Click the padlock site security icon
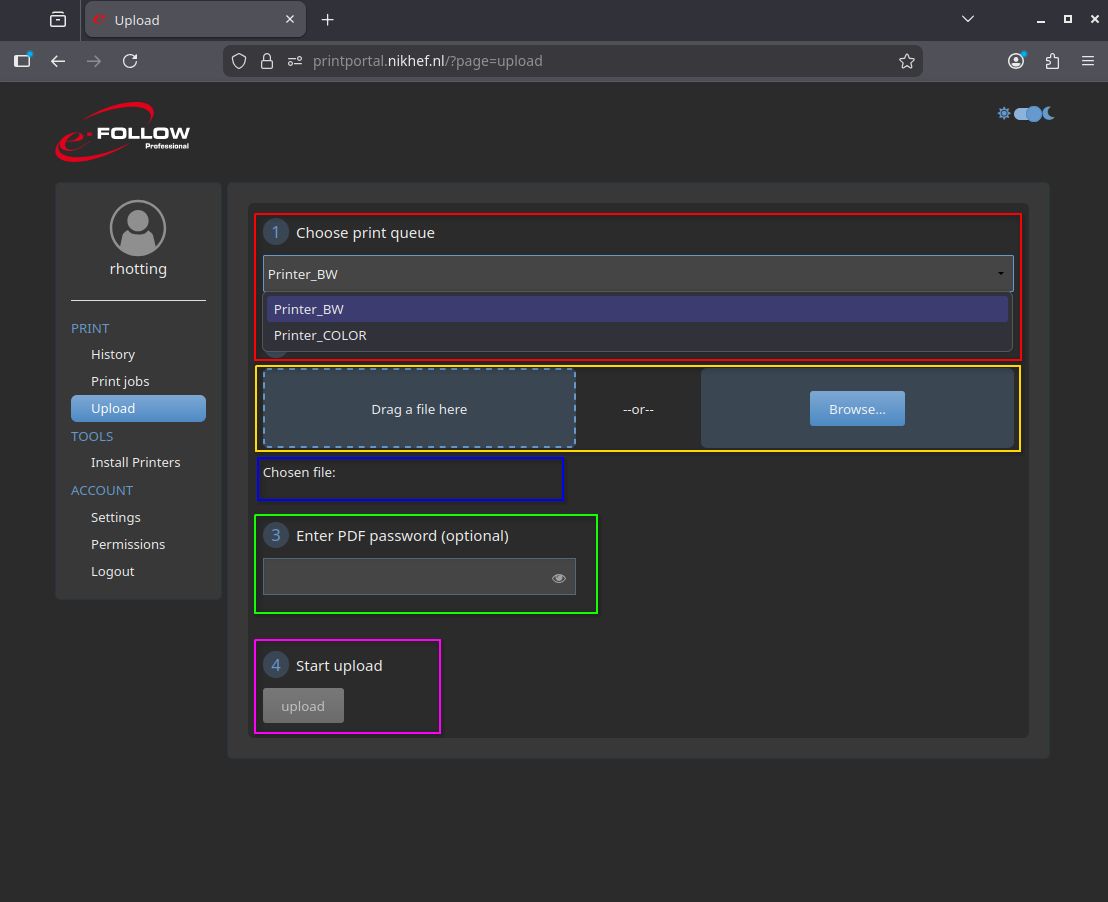 (267, 61)
